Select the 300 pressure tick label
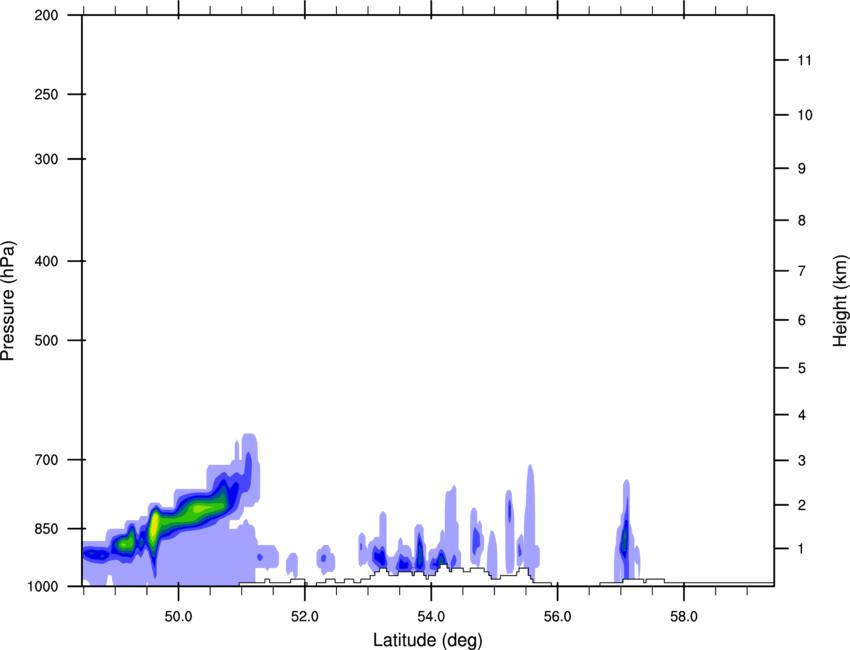The height and width of the screenshot is (650, 850). [x=46, y=159]
